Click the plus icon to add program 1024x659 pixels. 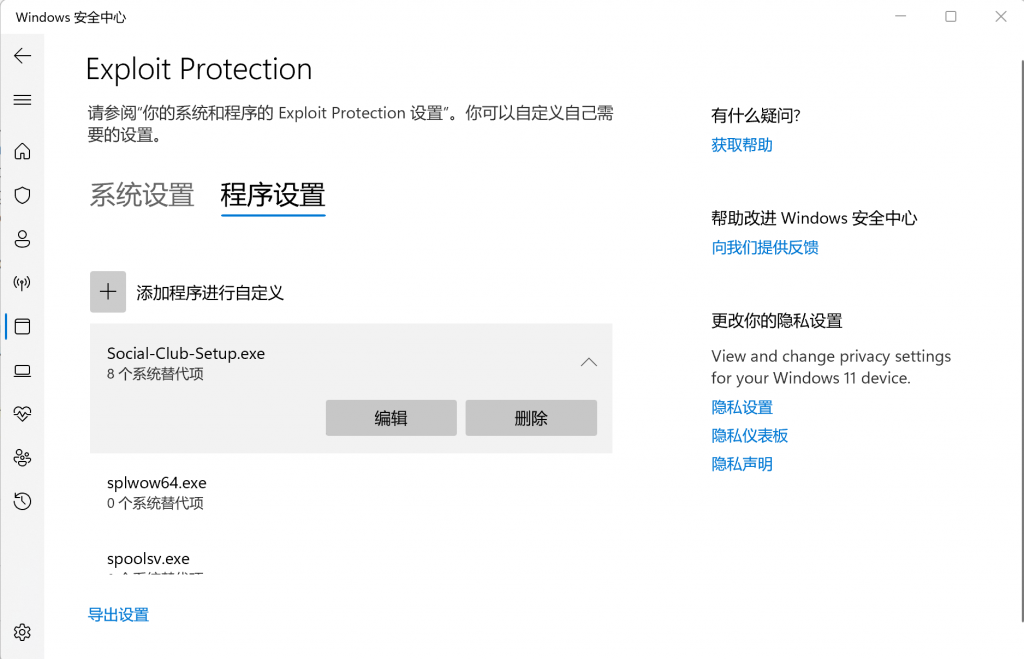point(108,292)
